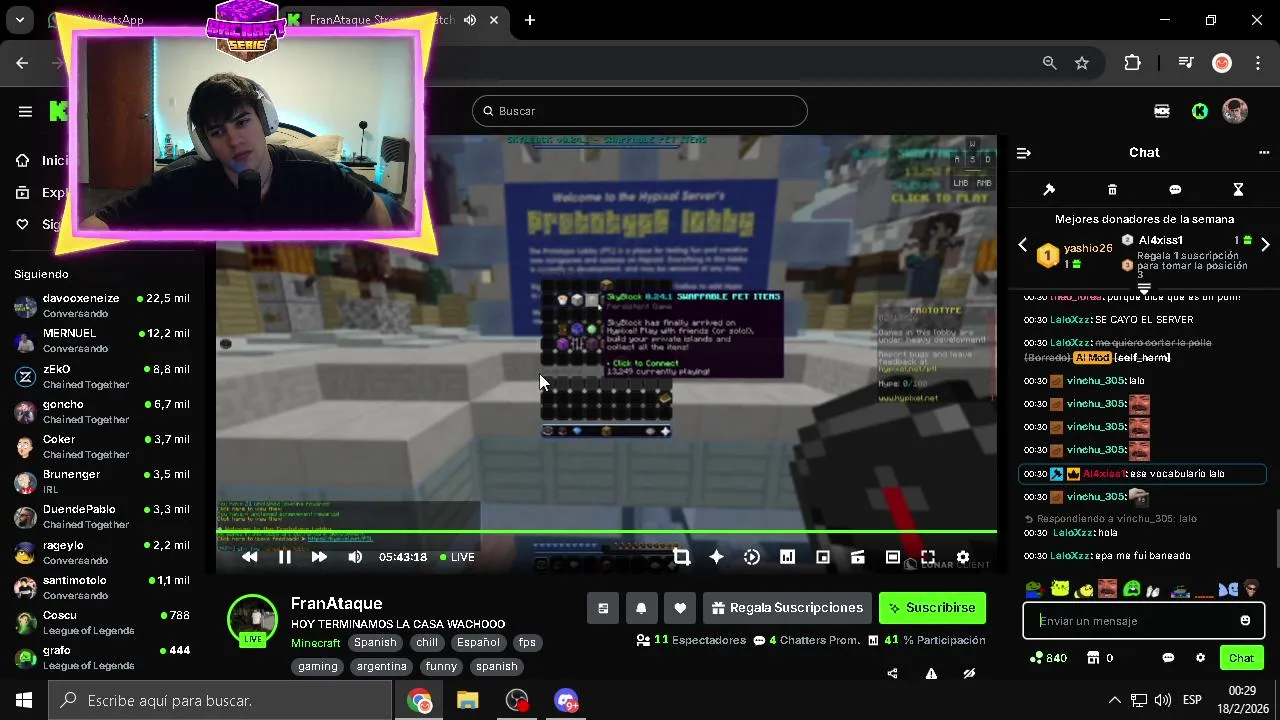Viewport: 1280px width, 720px height.
Task: Open davooxeneize channel in Siguiendo list
Action: point(102,305)
